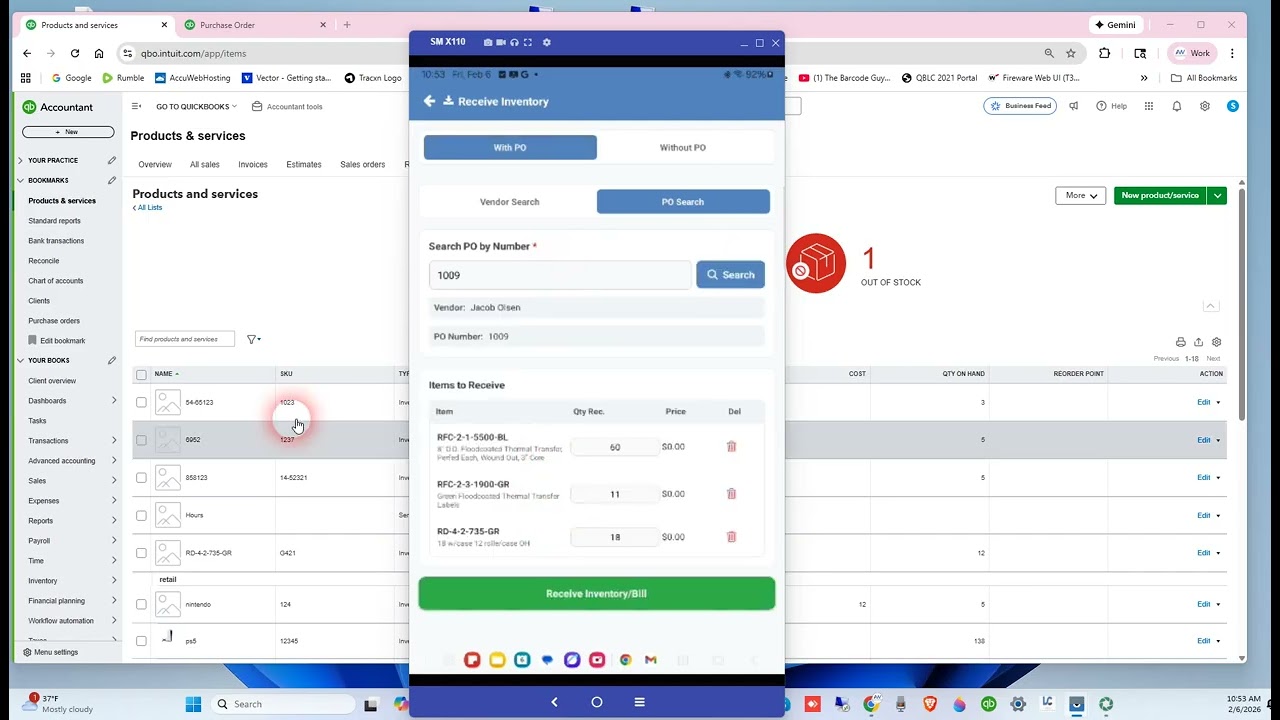This screenshot has width=1280, height=720.
Task: Open Brave browser from Windows taskbar
Action: click(930, 704)
